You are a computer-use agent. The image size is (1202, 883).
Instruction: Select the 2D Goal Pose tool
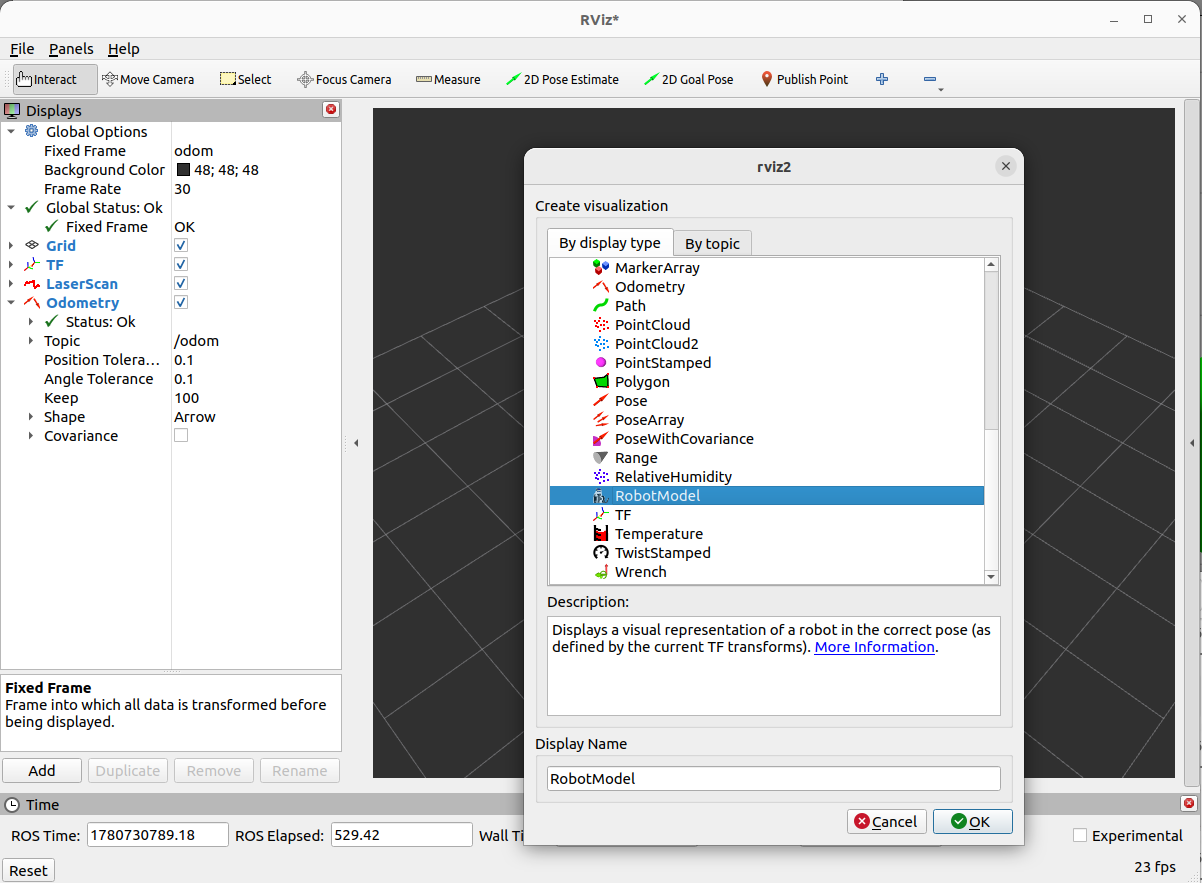pos(688,79)
